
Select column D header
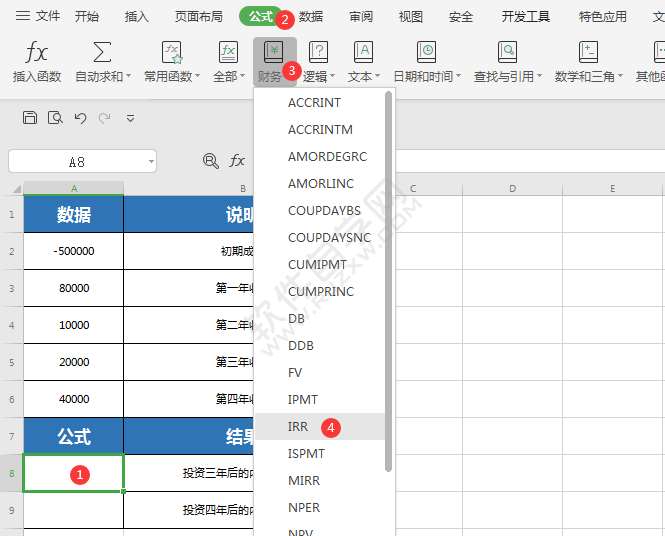pos(512,189)
